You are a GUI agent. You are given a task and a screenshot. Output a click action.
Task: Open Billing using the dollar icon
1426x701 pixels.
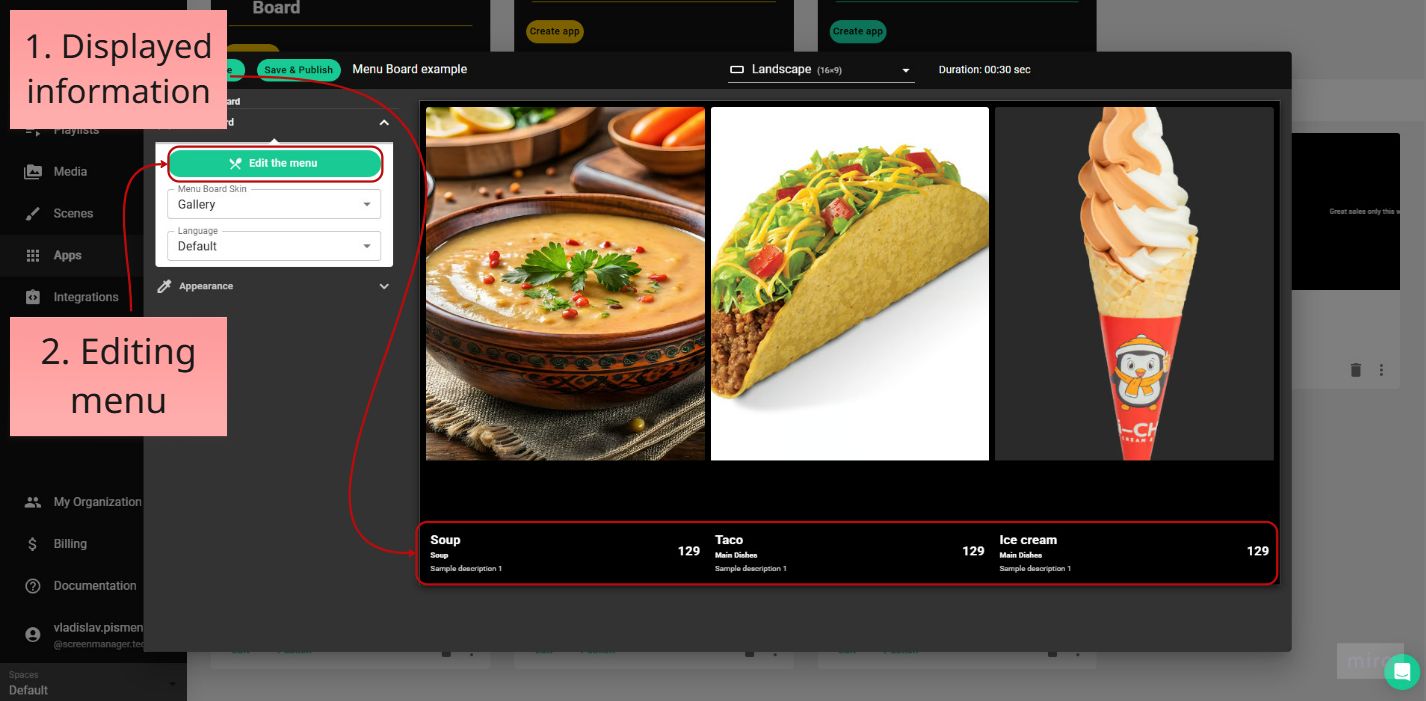(34, 544)
